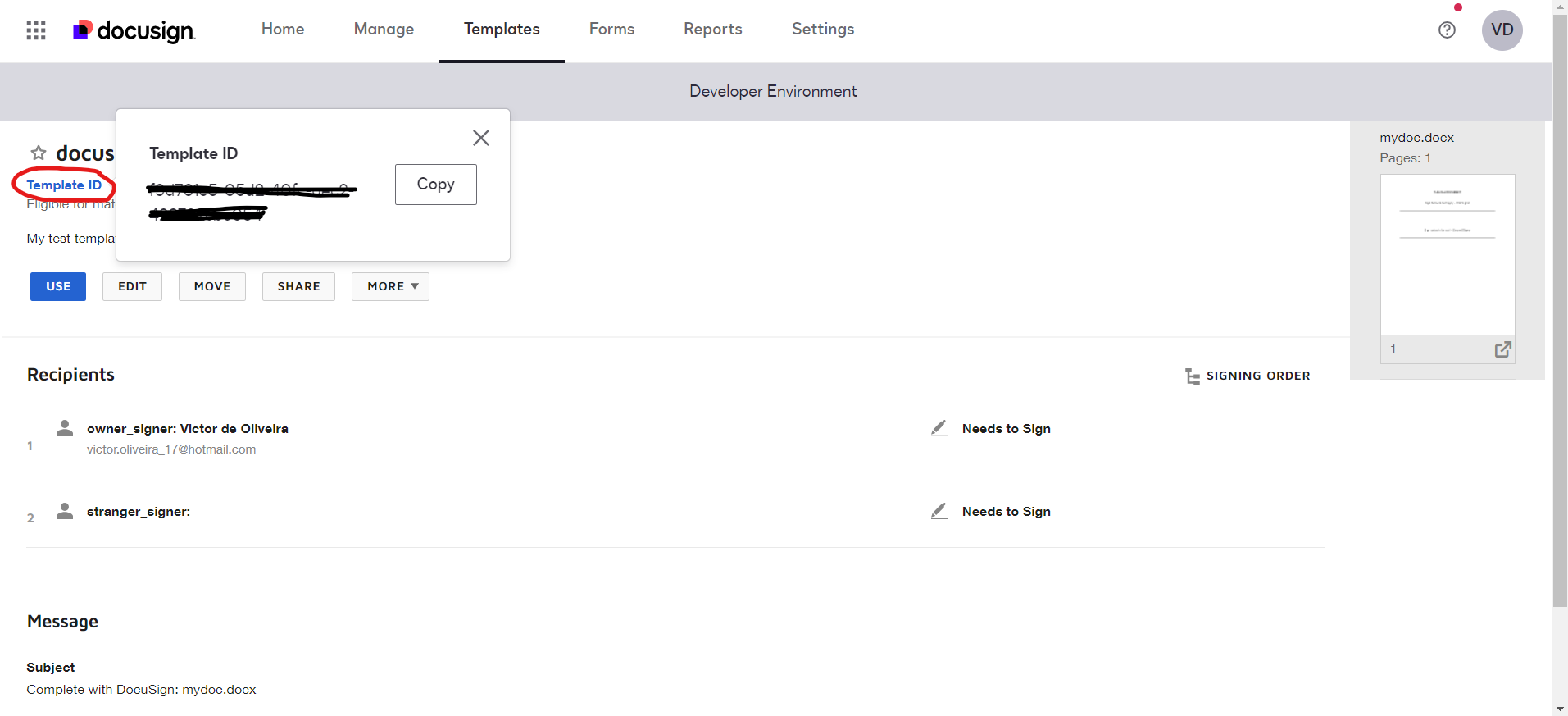Click stranger_signer person icon
Image resolution: width=1568 pixels, height=716 pixels.
[65, 511]
